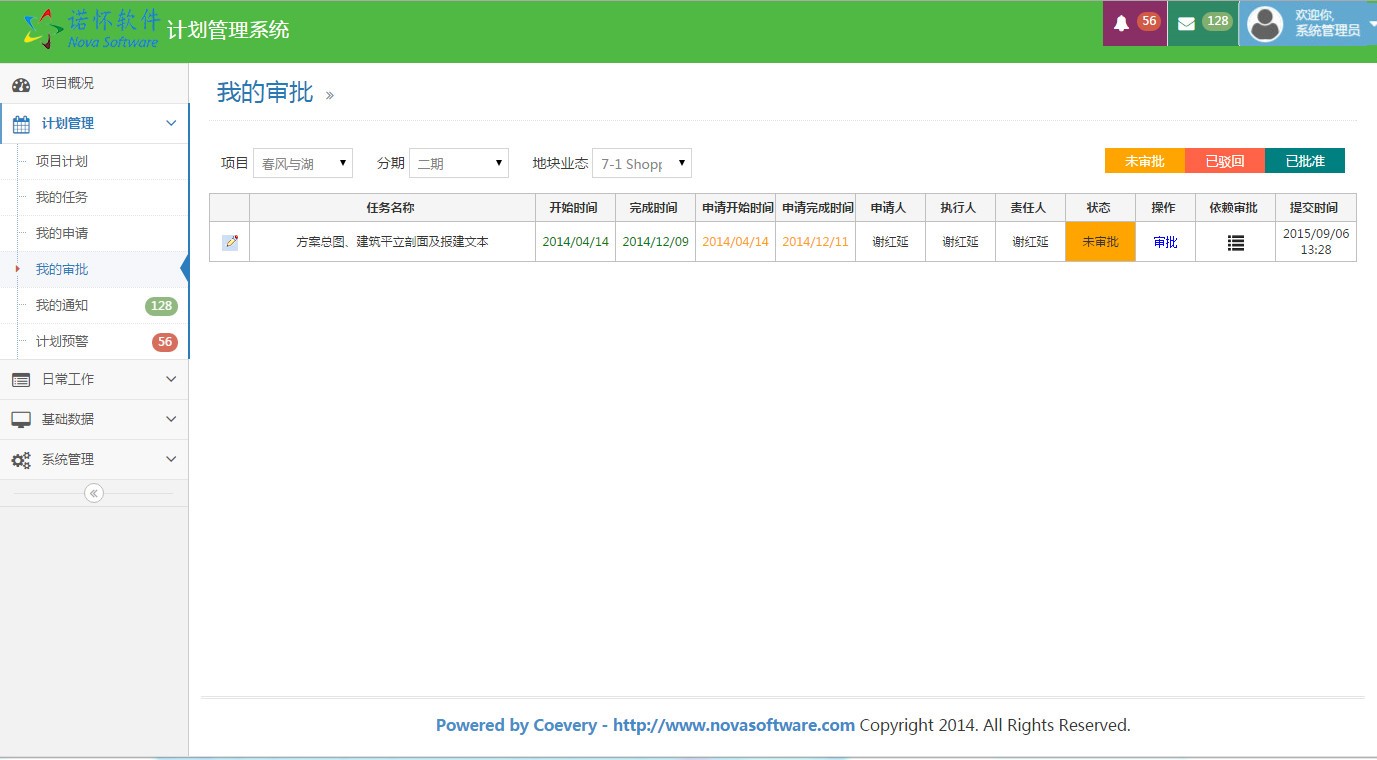Open the 分期 dropdown showing 二期
The height and width of the screenshot is (760, 1377).
click(458, 163)
